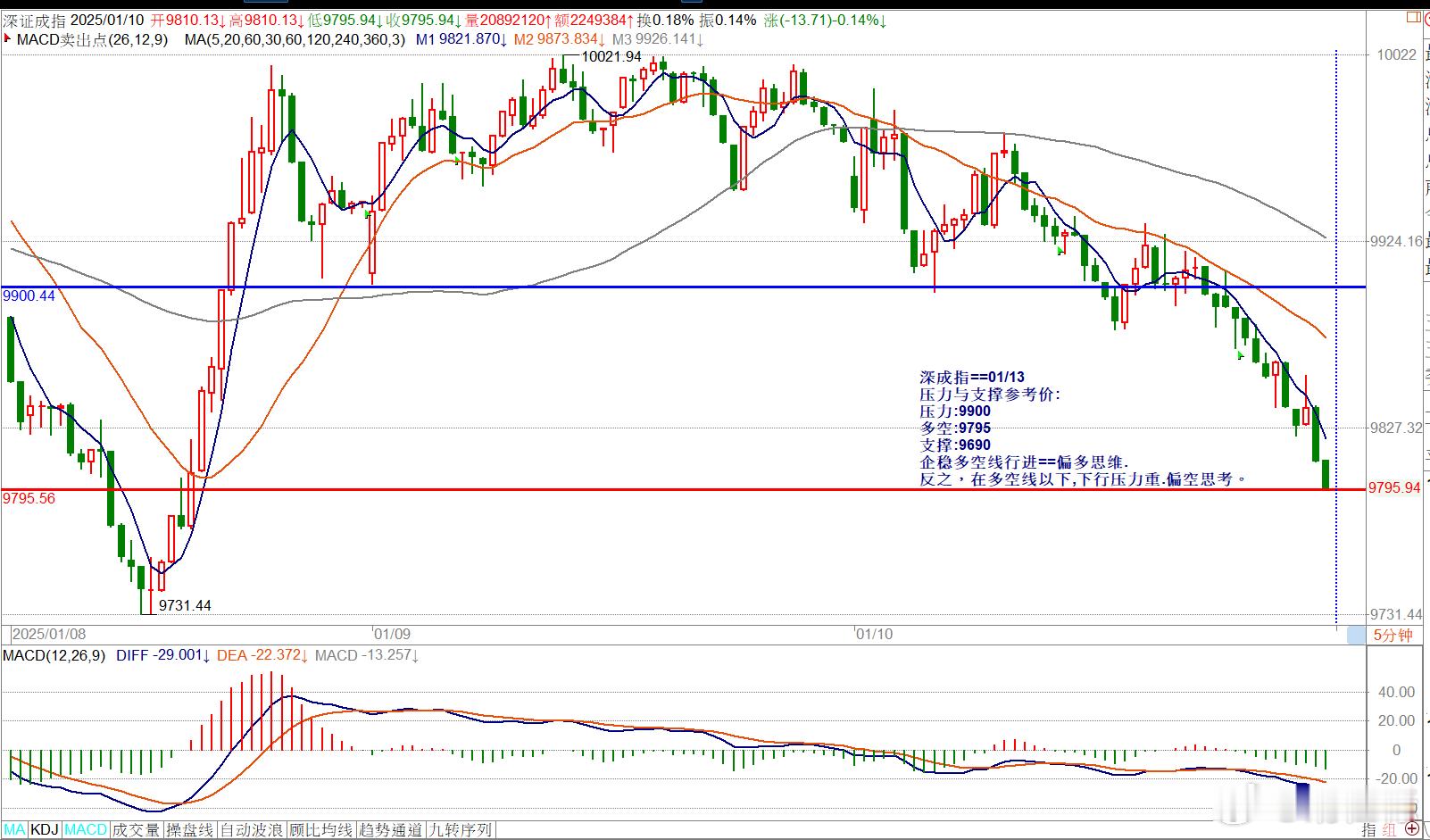
Task: Click the DEA -22.372 value
Action: tap(262, 655)
